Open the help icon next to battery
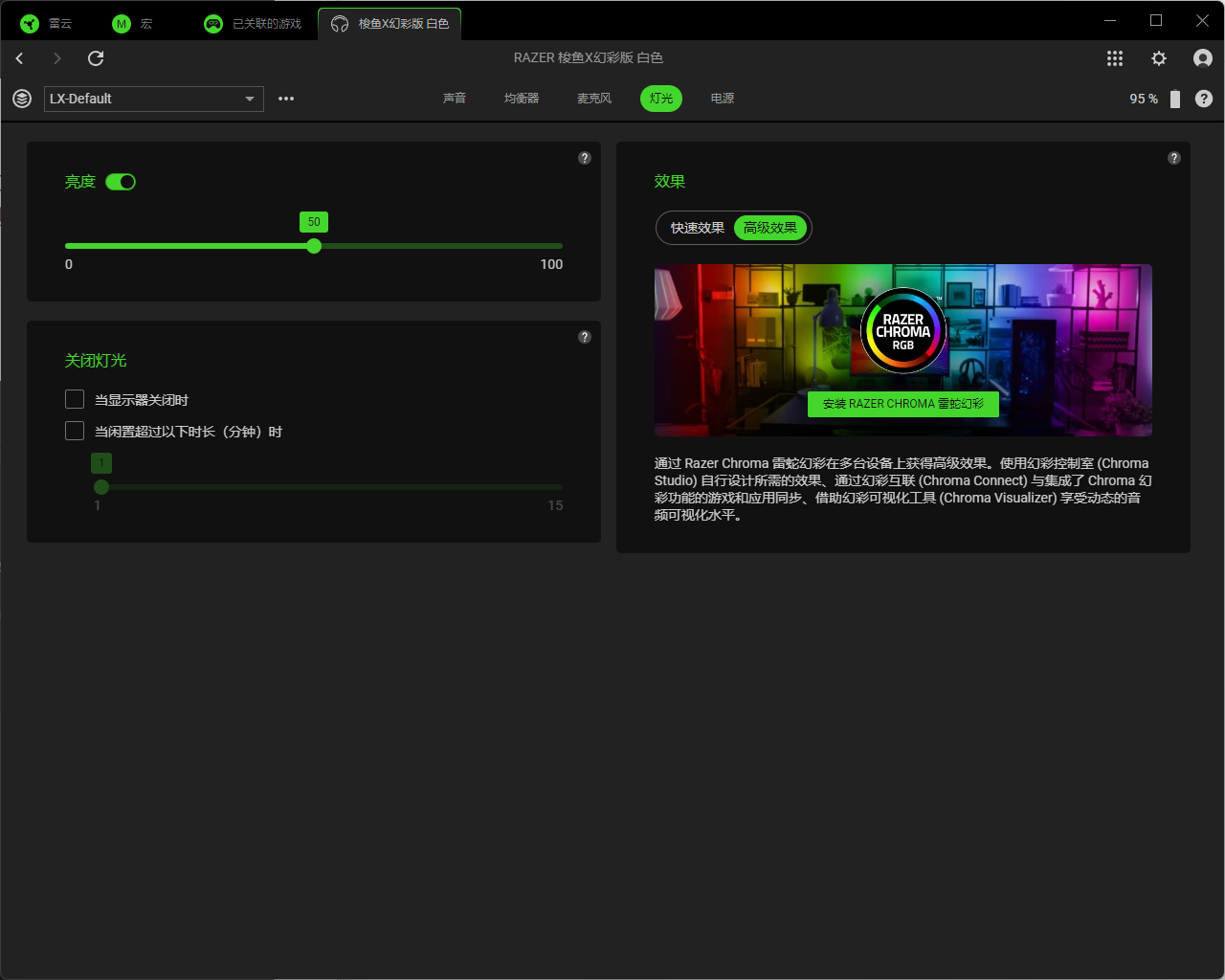The image size is (1225, 980). click(x=1204, y=99)
